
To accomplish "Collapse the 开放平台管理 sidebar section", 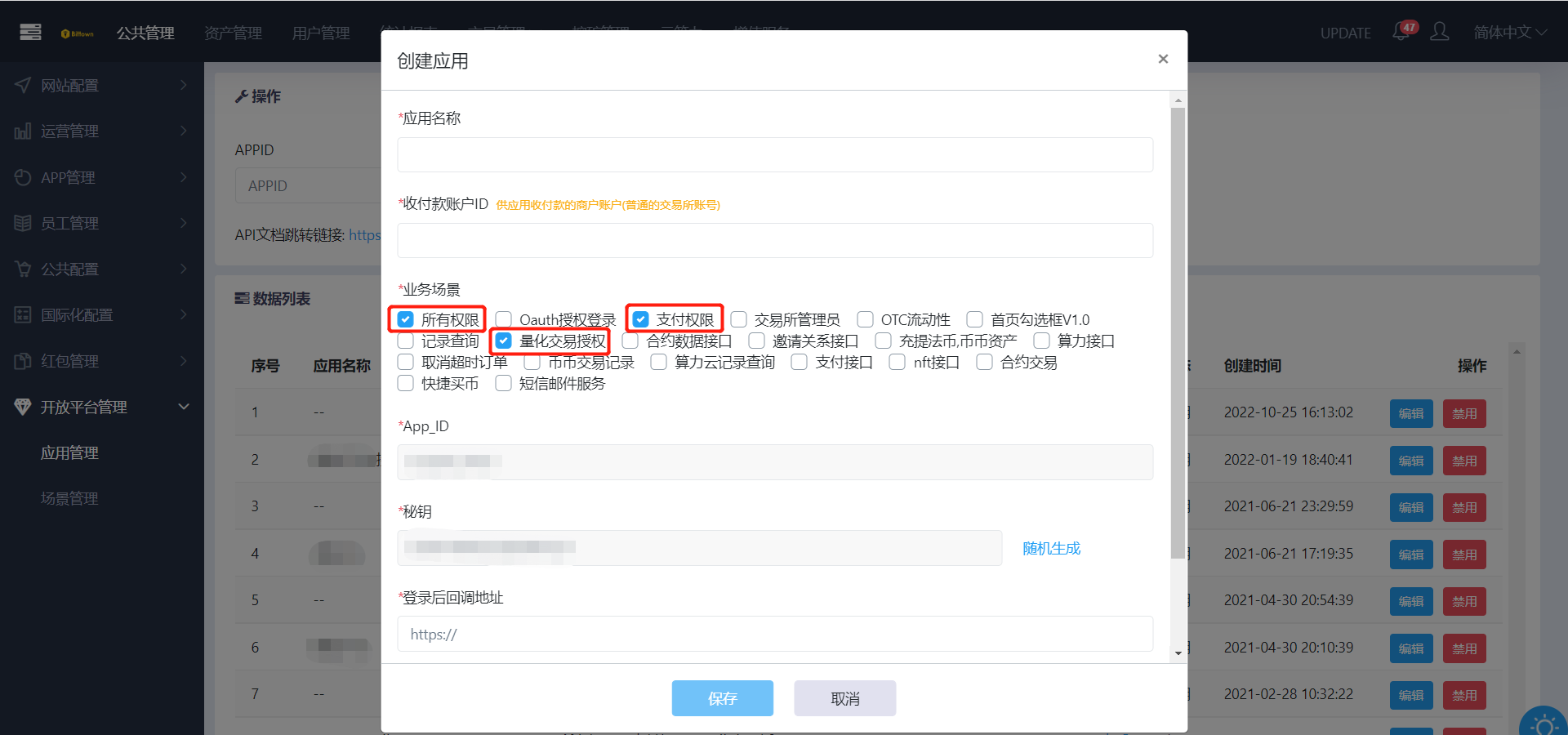I will [183, 407].
